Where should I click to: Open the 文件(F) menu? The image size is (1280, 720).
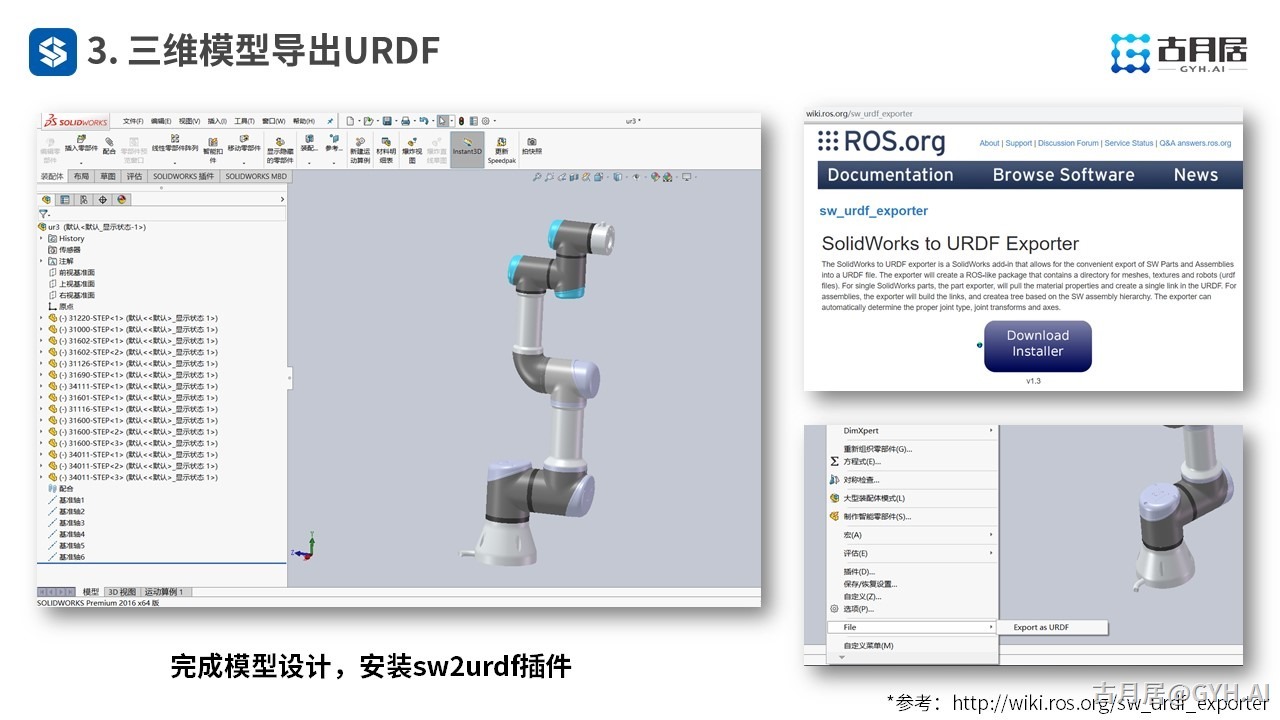coord(133,121)
